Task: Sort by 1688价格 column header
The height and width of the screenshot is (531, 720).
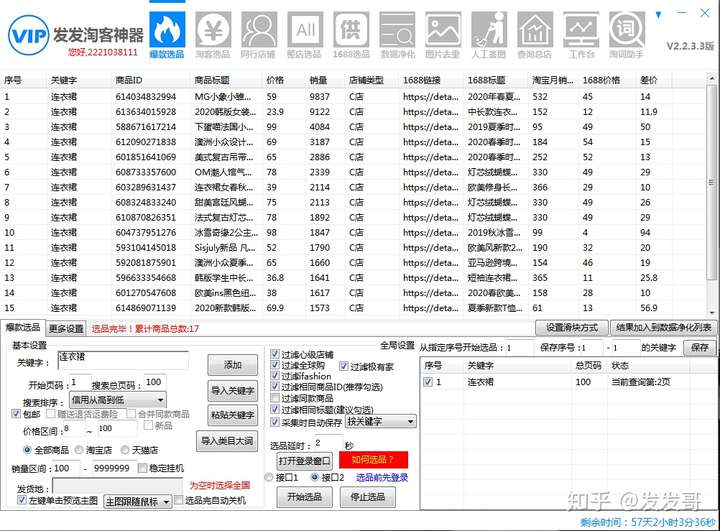Action: 601,80
